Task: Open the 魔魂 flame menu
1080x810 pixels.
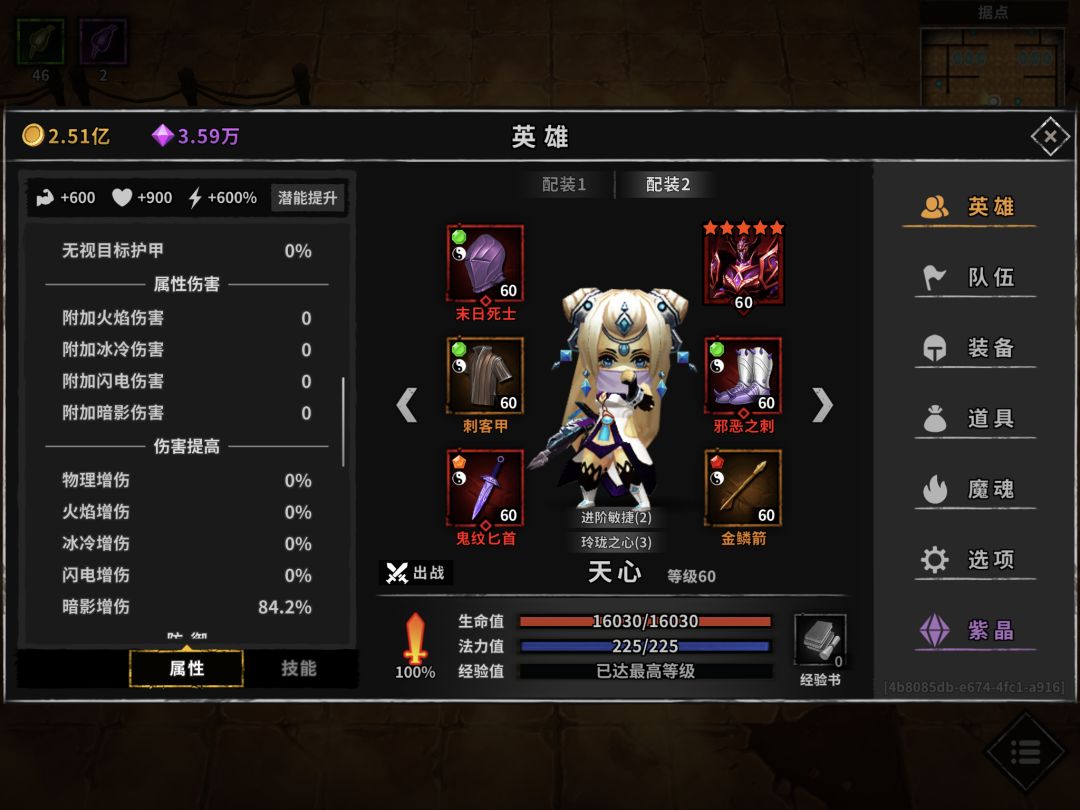Action: (x=975, y=489)
